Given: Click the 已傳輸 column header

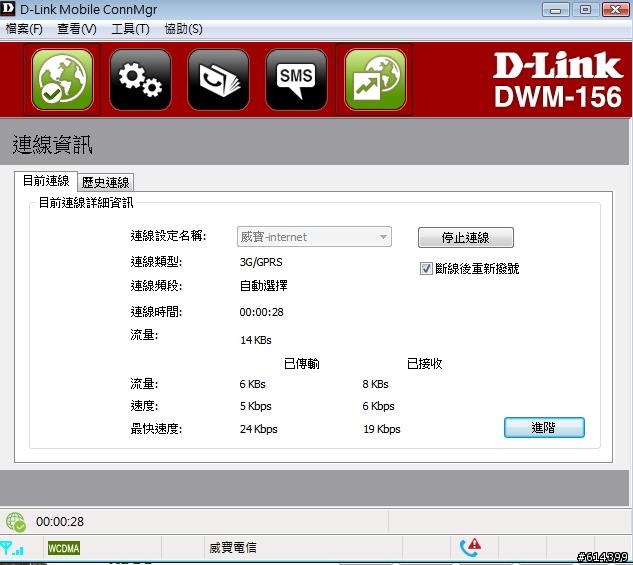Looking at the screenshot, I should pyautogui.click(x=302, y=364).
